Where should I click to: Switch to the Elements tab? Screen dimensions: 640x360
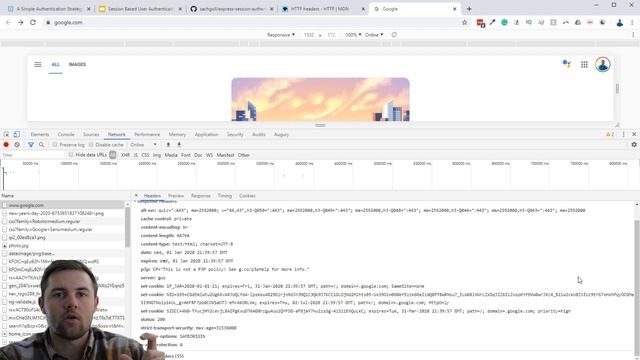tap(40, 134)
